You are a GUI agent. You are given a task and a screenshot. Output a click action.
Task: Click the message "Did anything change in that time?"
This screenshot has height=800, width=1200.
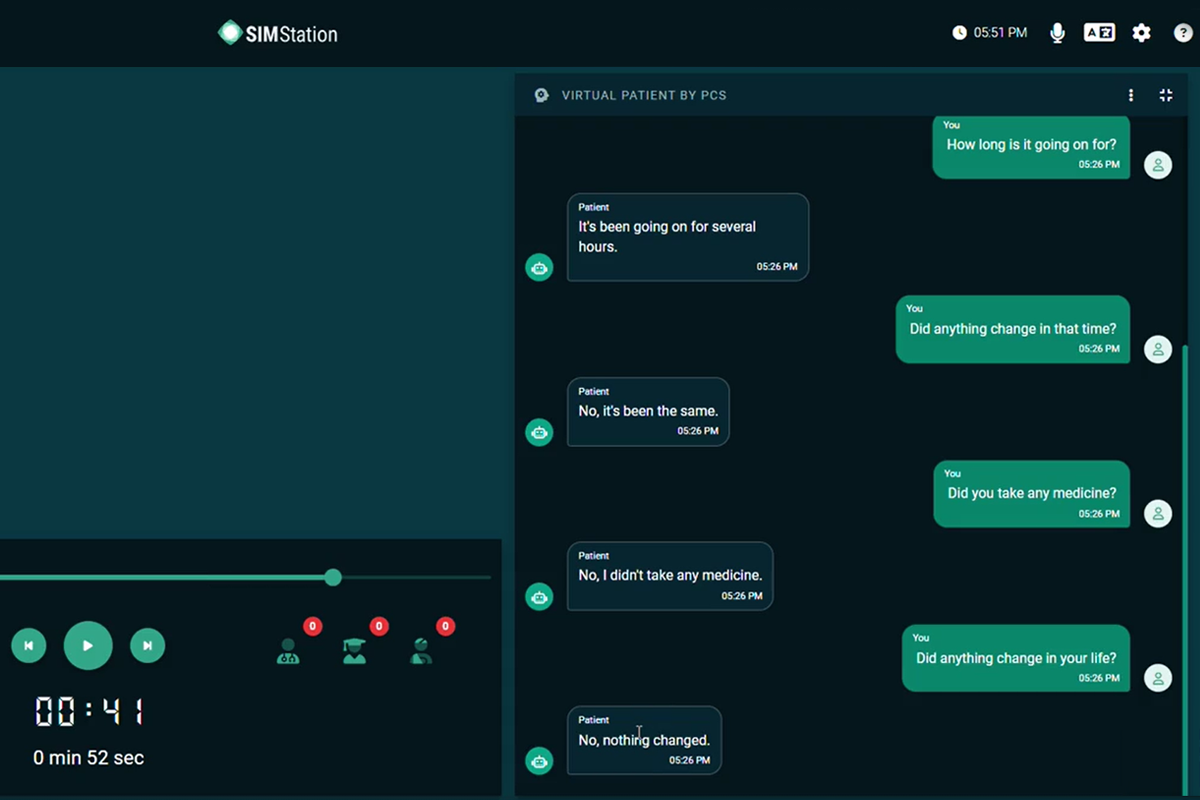pos(1013,329)
